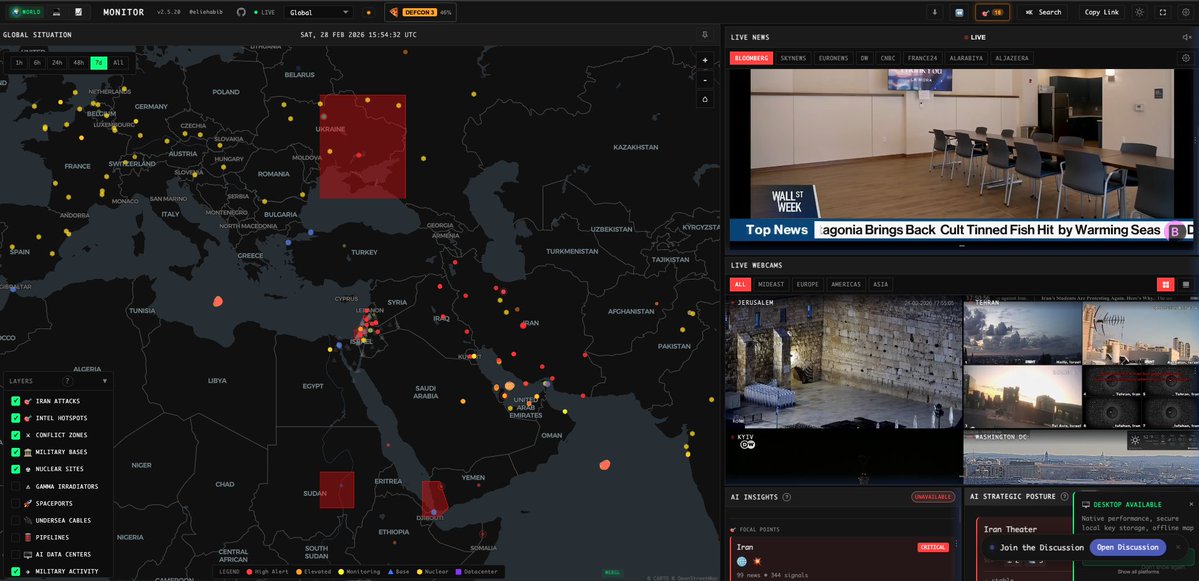This screenshot has width=1199, height=581.
Task: Enable the AI Data Centers layer
Action: coord(15,554)
